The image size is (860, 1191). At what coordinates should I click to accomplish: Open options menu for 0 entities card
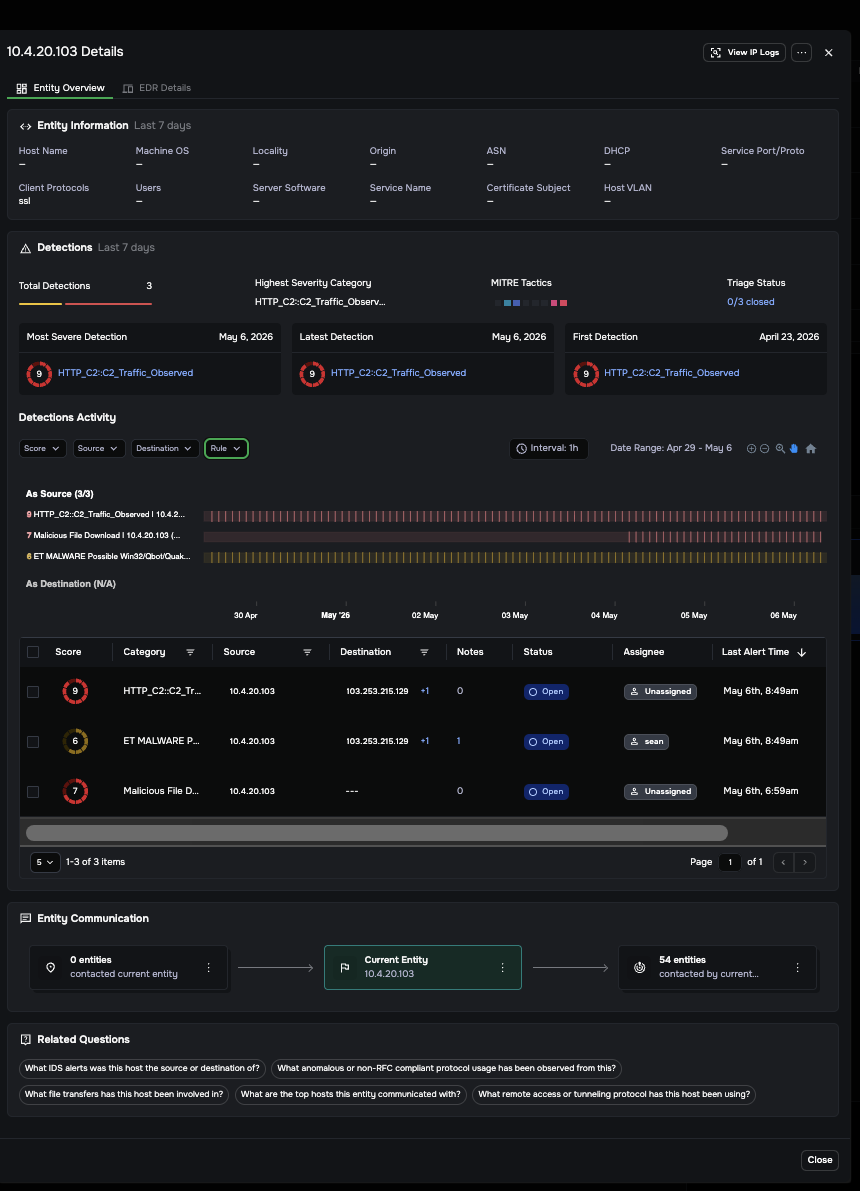tap(208, 968)
